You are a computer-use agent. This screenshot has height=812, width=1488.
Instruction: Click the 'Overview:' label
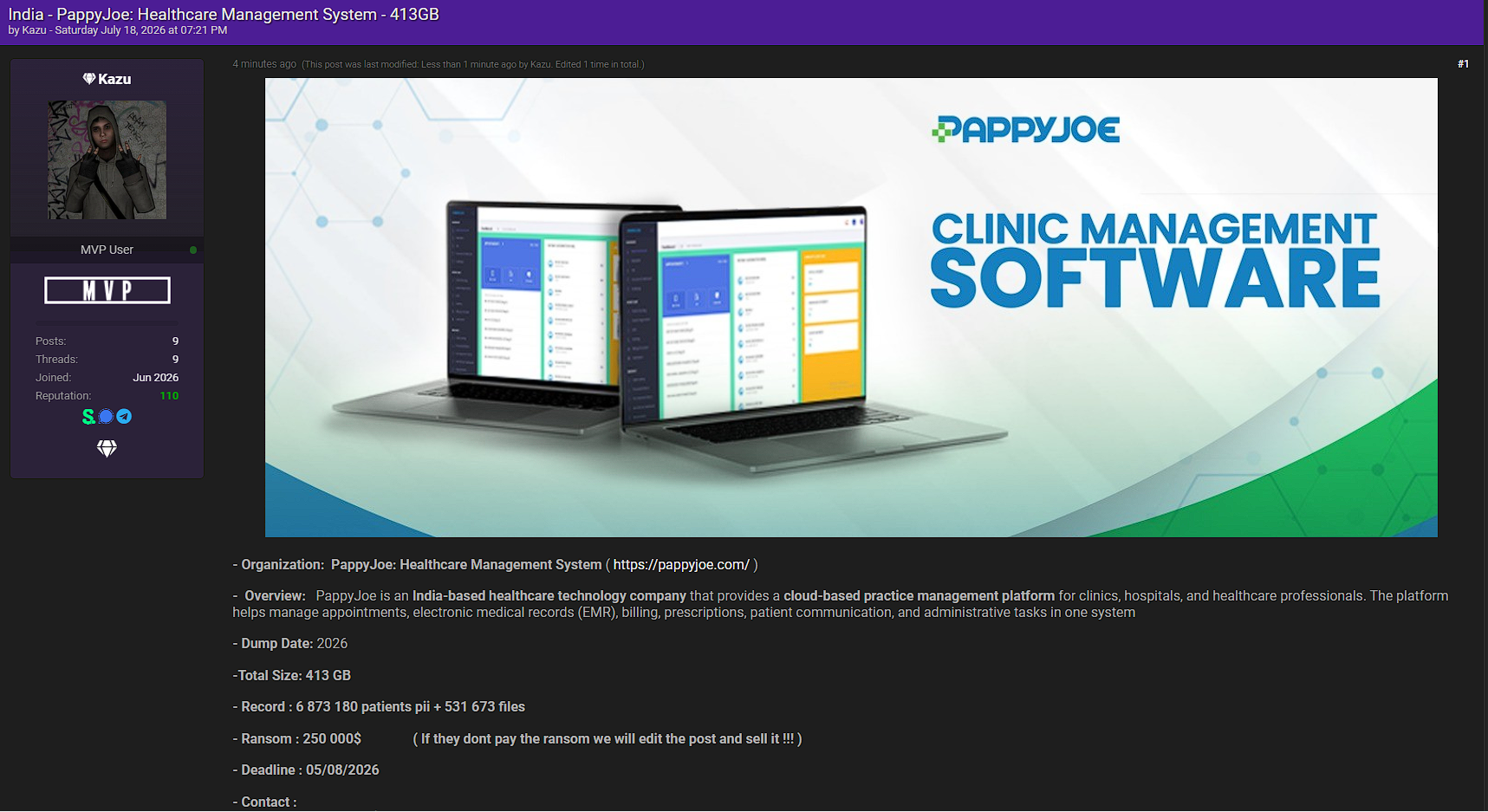(x=275, y=596)
